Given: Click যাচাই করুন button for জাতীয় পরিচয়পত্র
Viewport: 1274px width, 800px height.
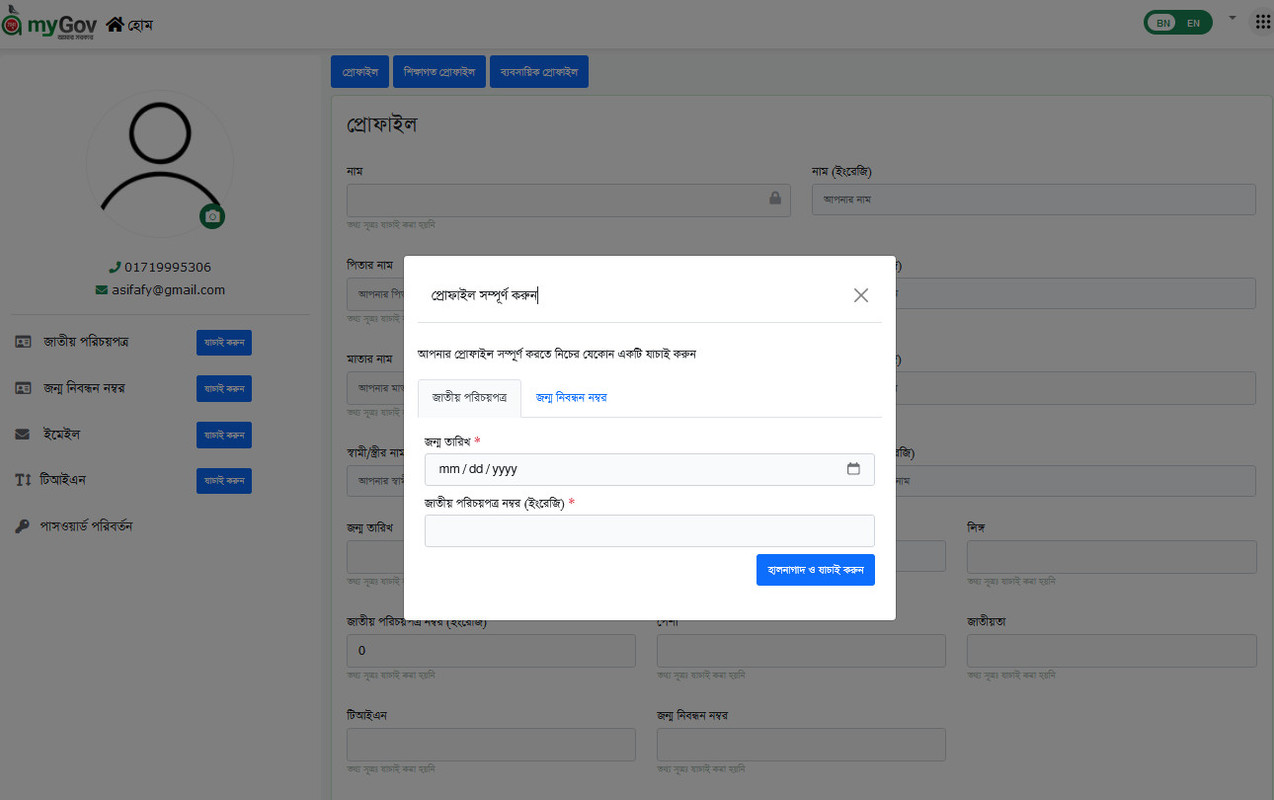Looking at the screenshot, I should 224,343.
